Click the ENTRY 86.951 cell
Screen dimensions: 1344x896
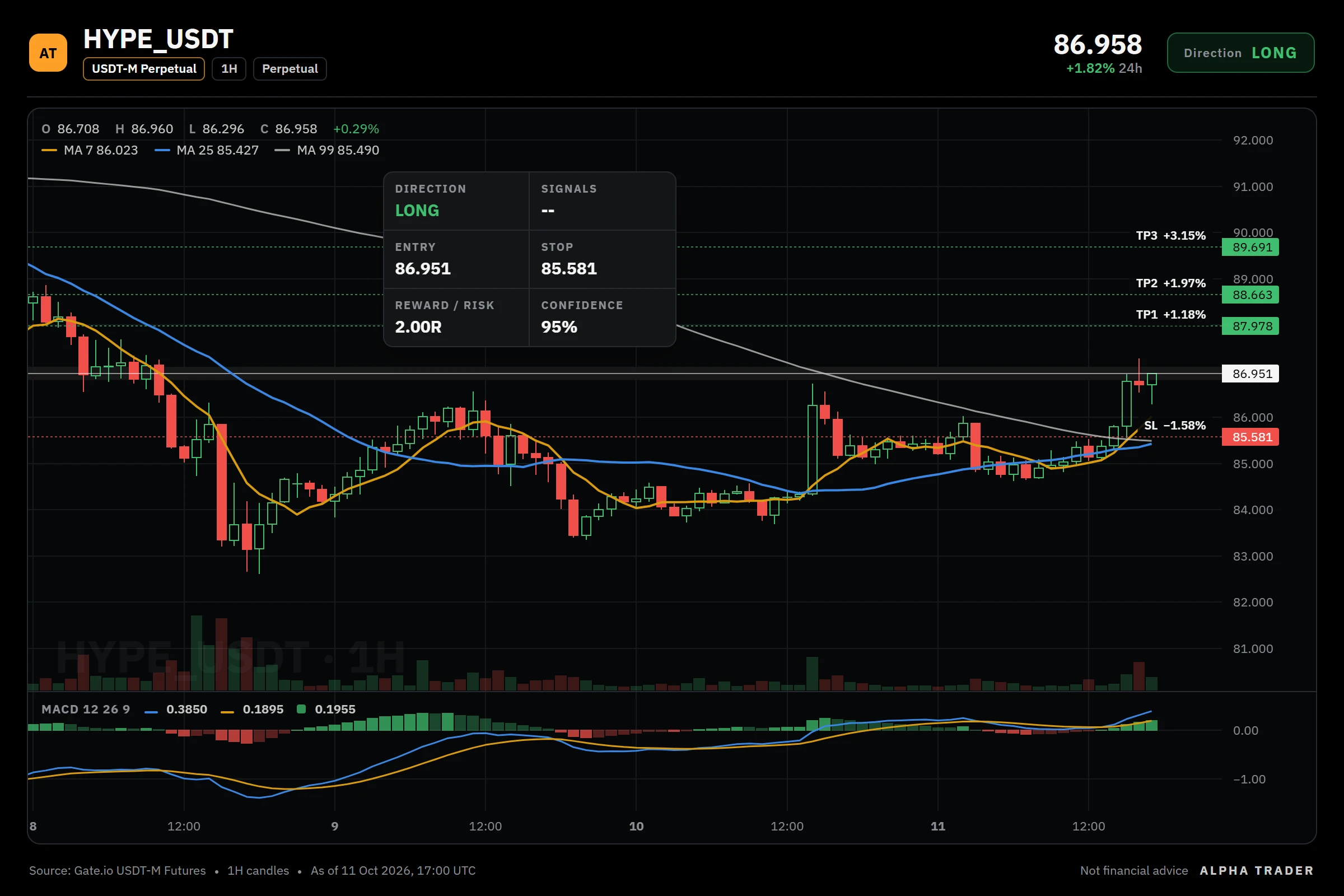coord(456,259)
